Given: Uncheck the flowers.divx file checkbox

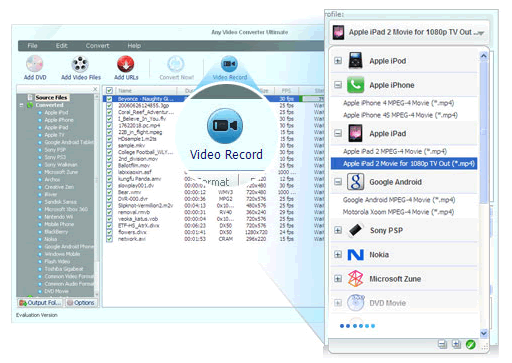Looking at the screenshot, I should [109, 232].
